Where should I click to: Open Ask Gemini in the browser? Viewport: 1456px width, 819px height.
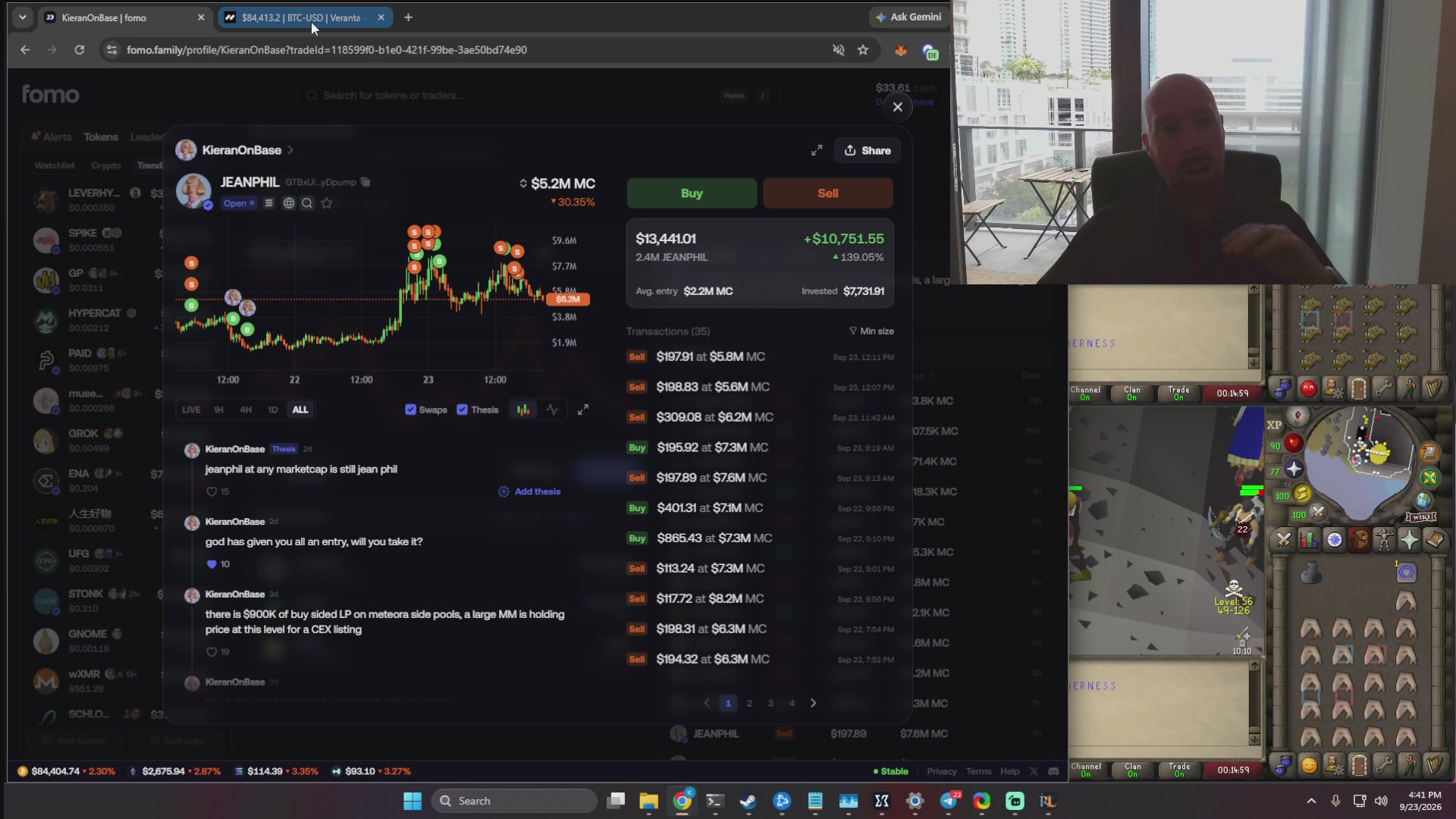[908, 17]
